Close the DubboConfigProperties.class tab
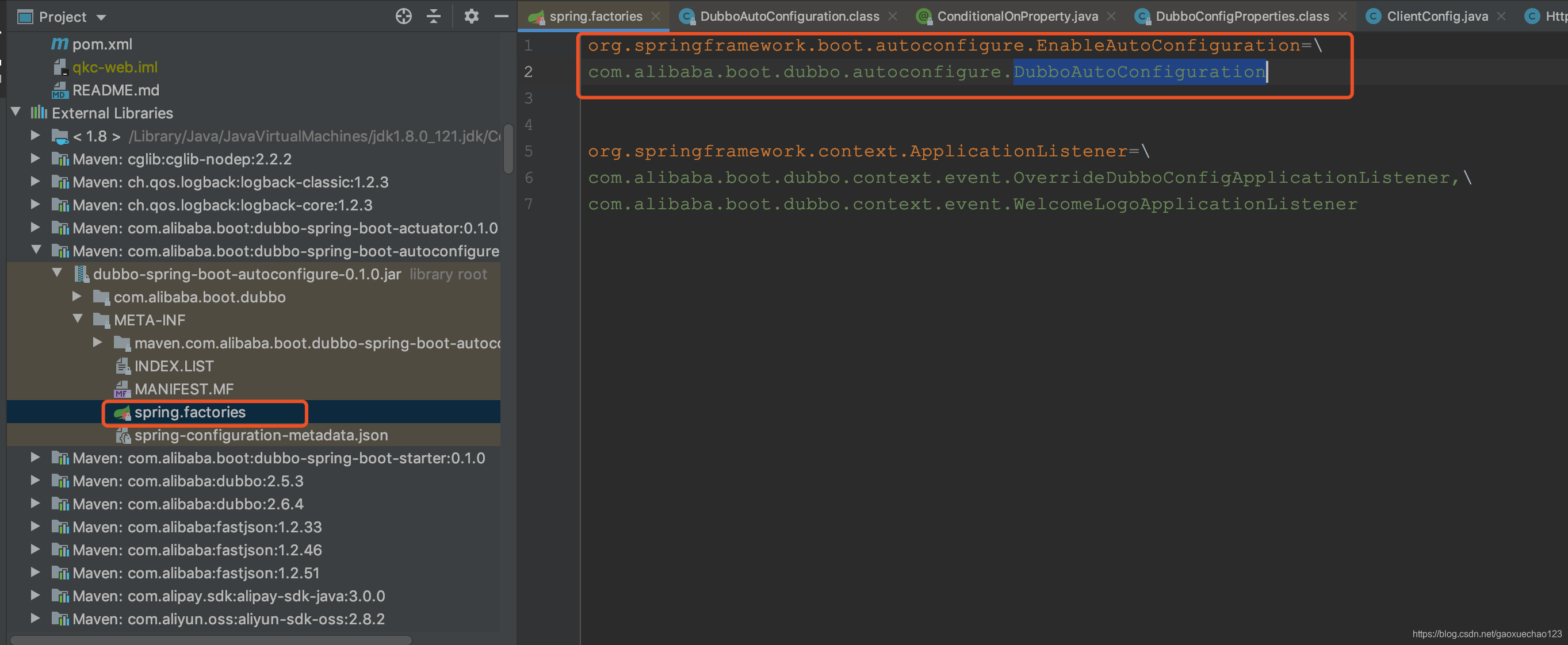Screen dimensions: 1568x645 click(1342, 16)
